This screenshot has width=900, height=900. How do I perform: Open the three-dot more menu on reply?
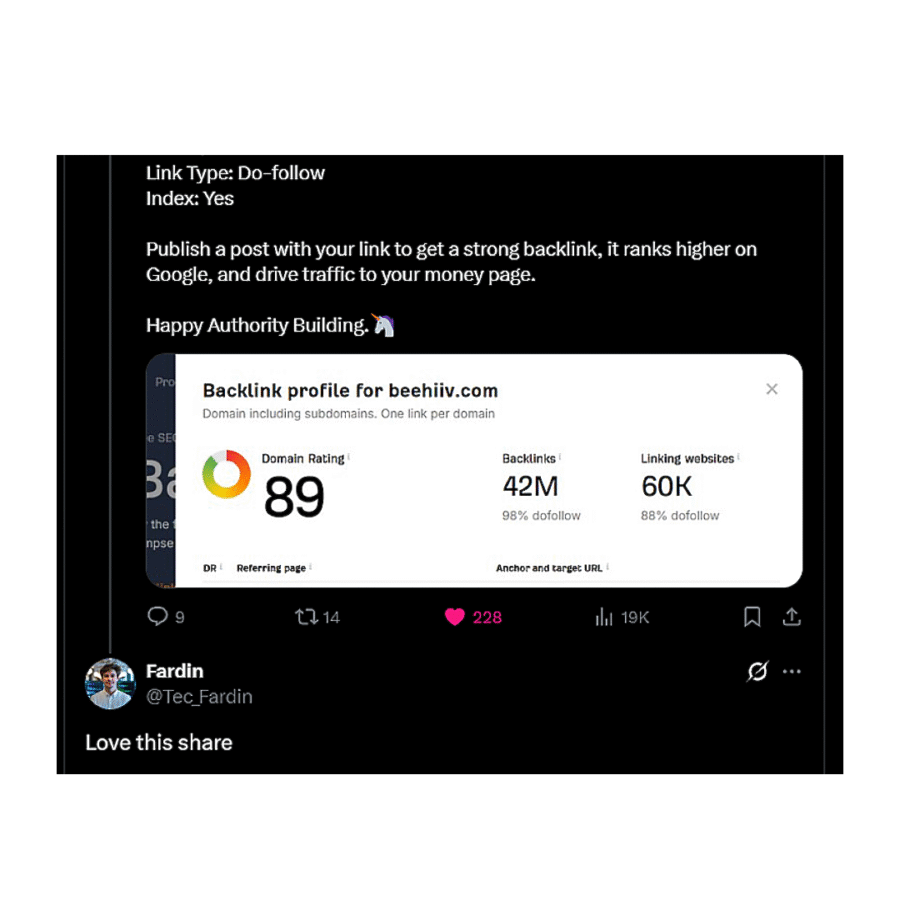[x=792, y=671]
